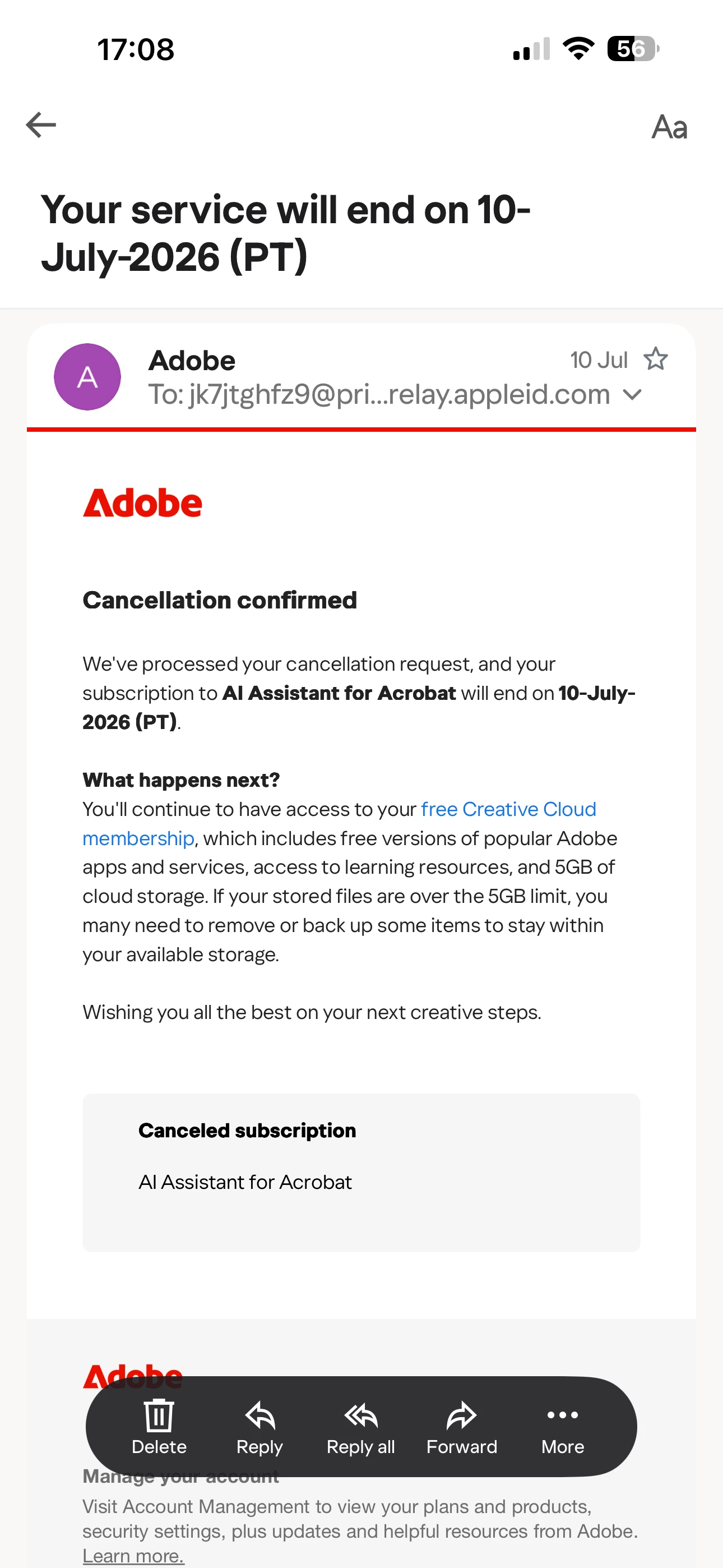Viewport: 723px width, 1568px height.
Task: Tap the sender name Adobe
Action: 192,361
